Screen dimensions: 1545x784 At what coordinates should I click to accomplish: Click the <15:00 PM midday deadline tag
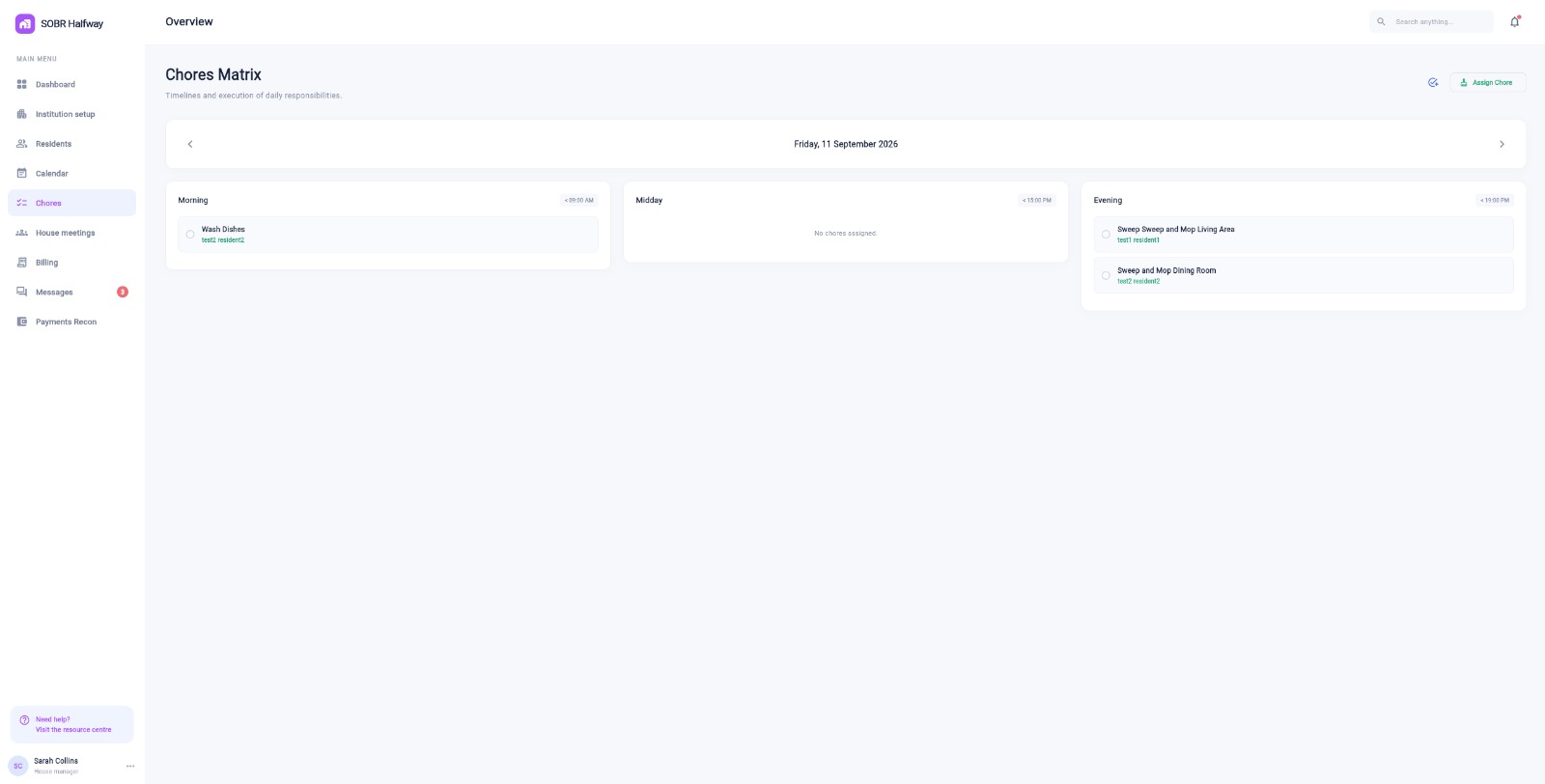pos(1037,201)
